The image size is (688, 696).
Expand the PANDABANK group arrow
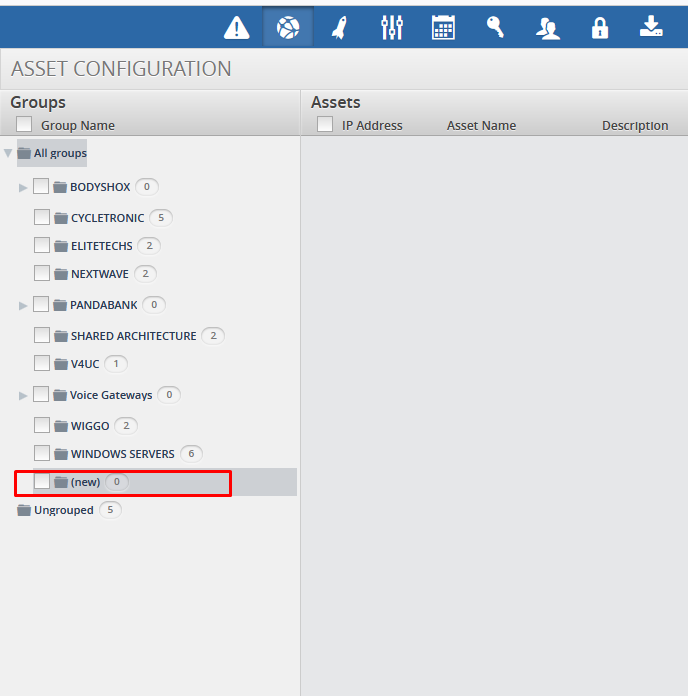coord(23,305)
